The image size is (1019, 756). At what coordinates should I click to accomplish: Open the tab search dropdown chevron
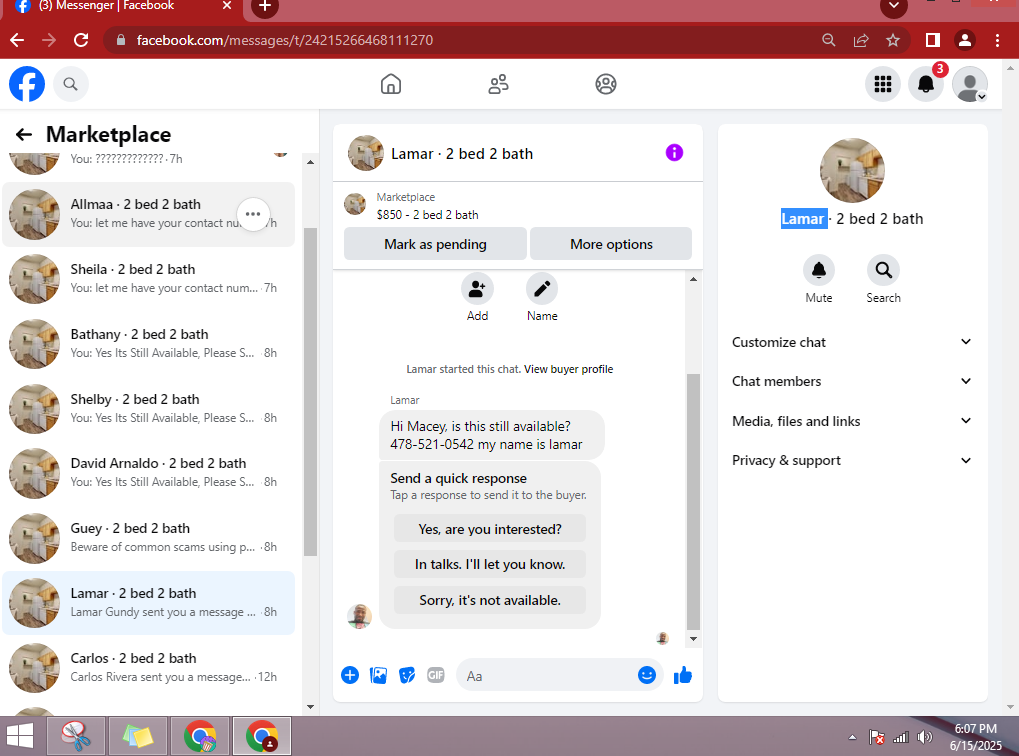pos(894,6)
